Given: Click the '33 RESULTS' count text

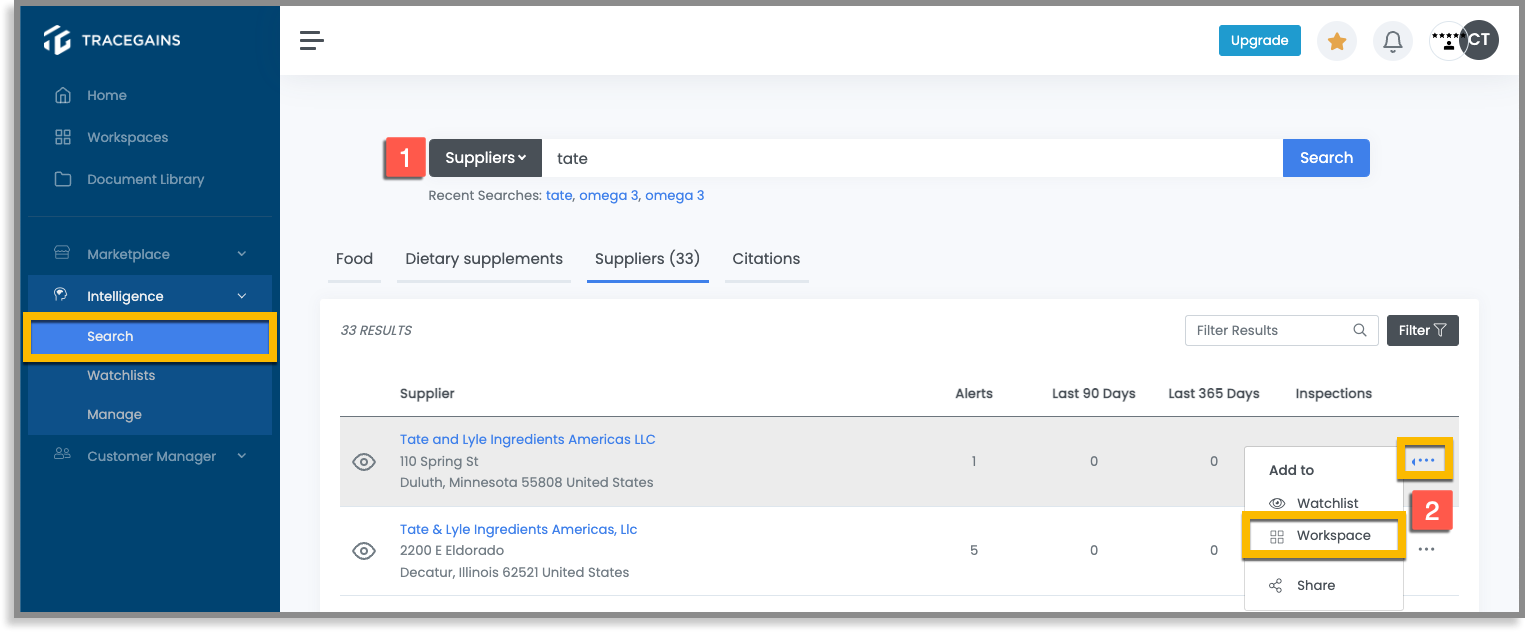Looking at the screenshot, I should pos(376,331).
